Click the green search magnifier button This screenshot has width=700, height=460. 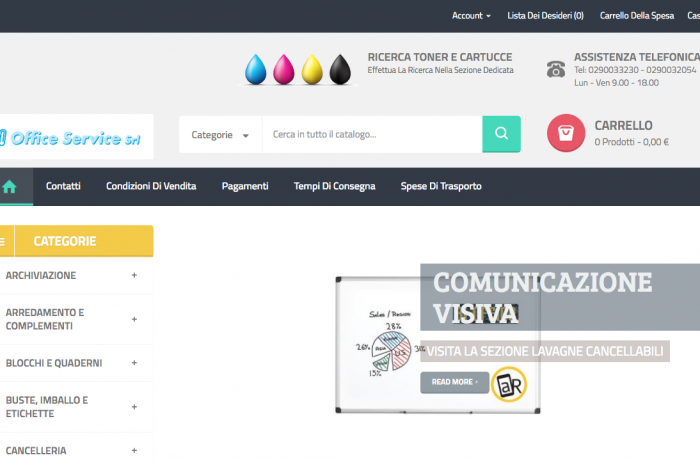click(501, 134)
